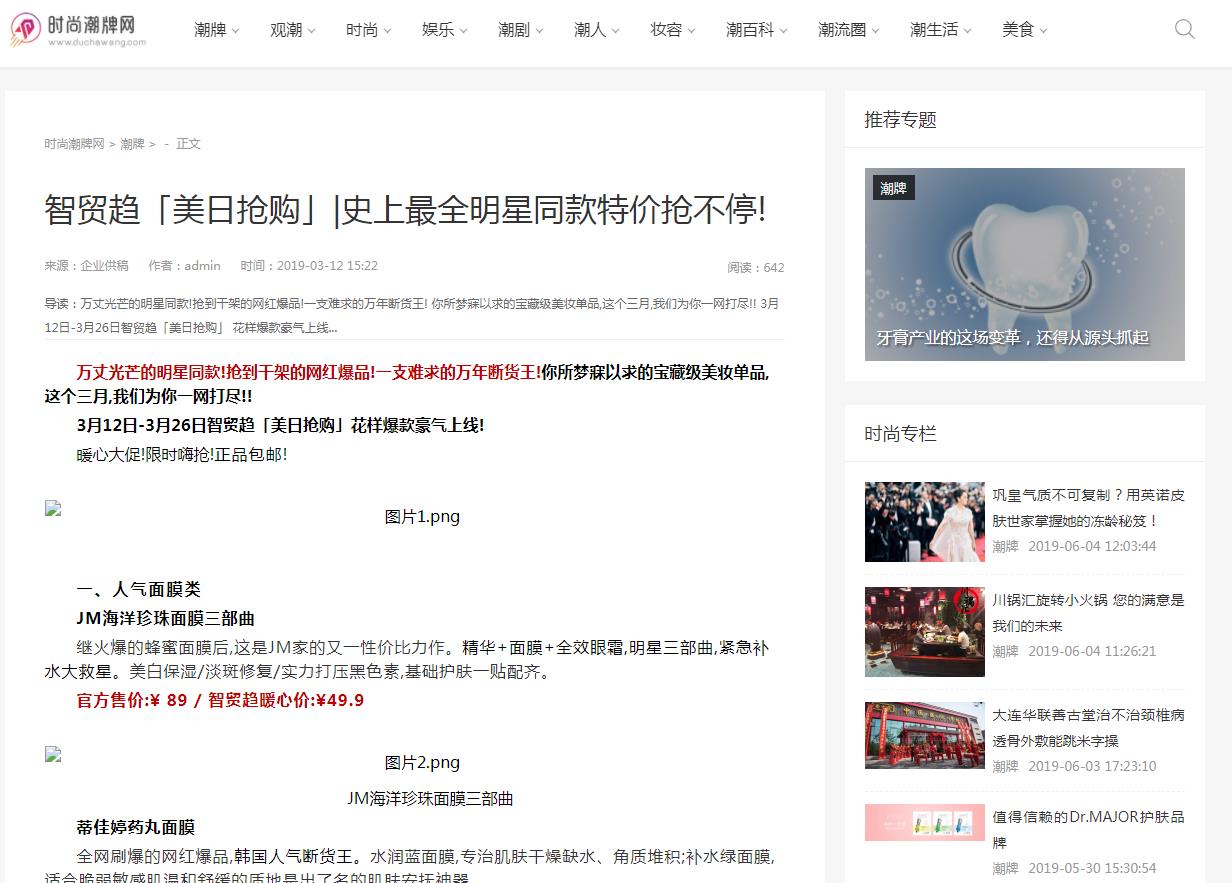Screen dimensions: 1232x883
Task: Open the 潮人 menu item
Action: click(x=590, y=30)
